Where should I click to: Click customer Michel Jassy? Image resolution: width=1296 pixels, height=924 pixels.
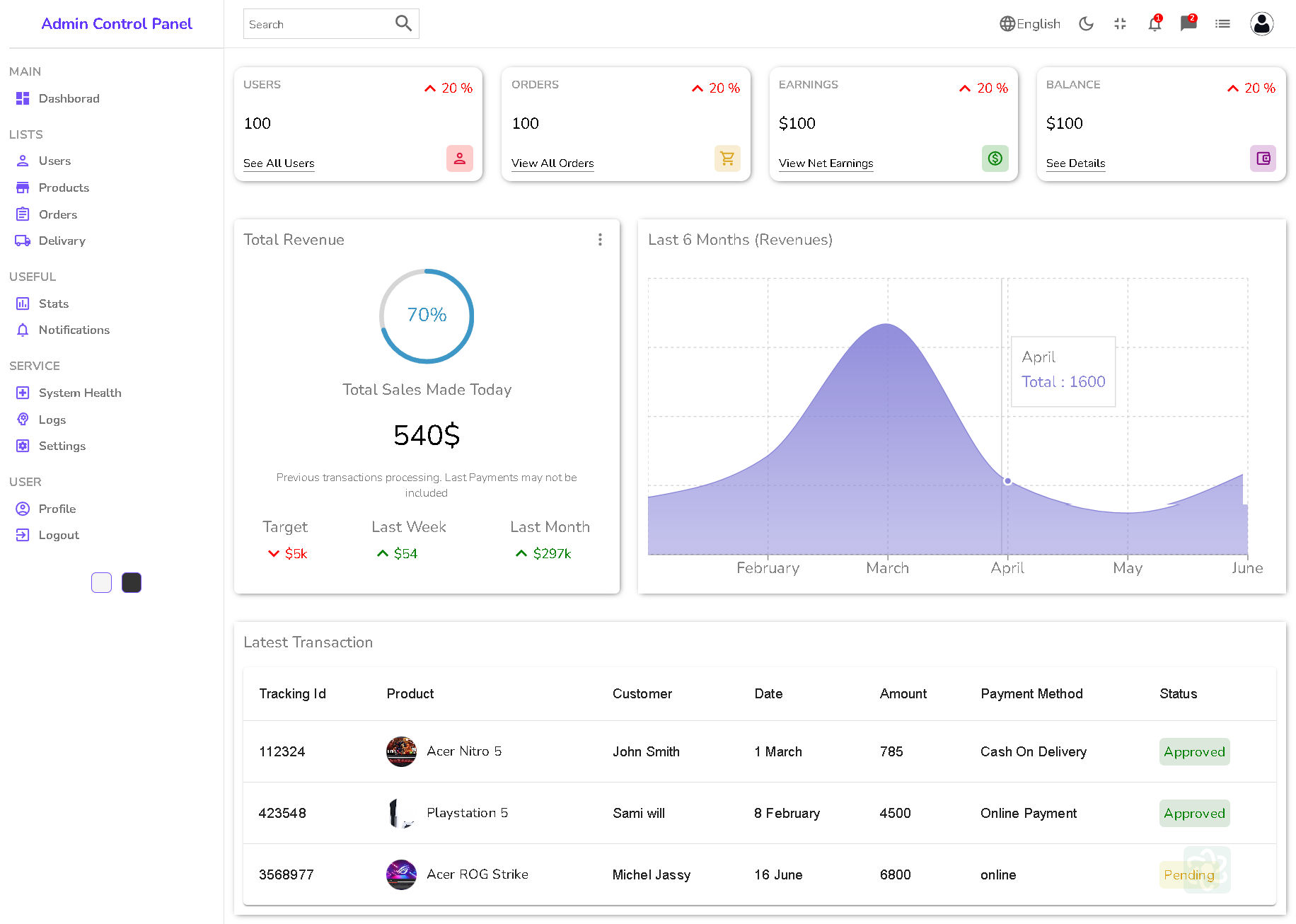coord(651,874)
